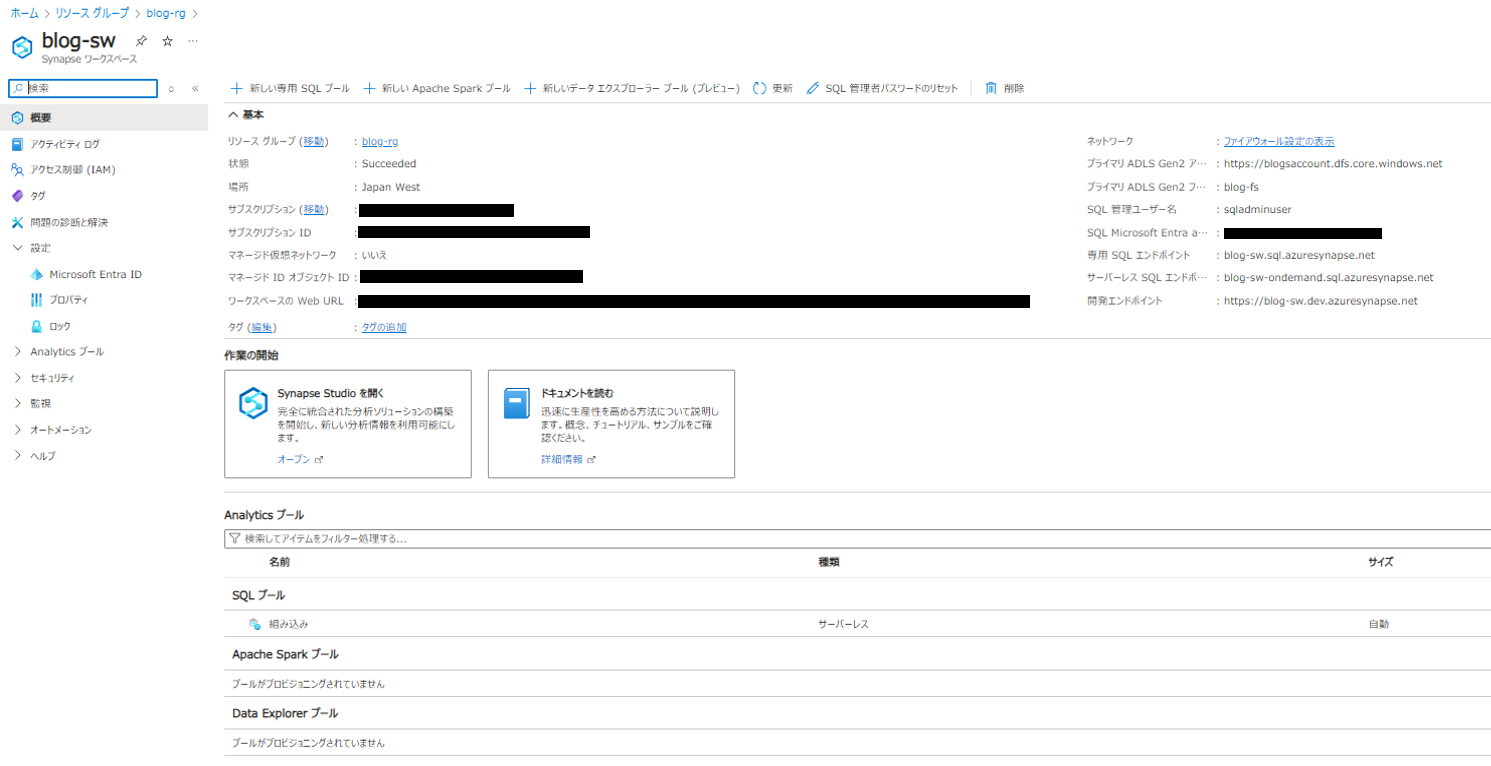Screen dimensions: 1491x766
Task: Expand search options next to sidebar search
Action: (x=171, y=88)
